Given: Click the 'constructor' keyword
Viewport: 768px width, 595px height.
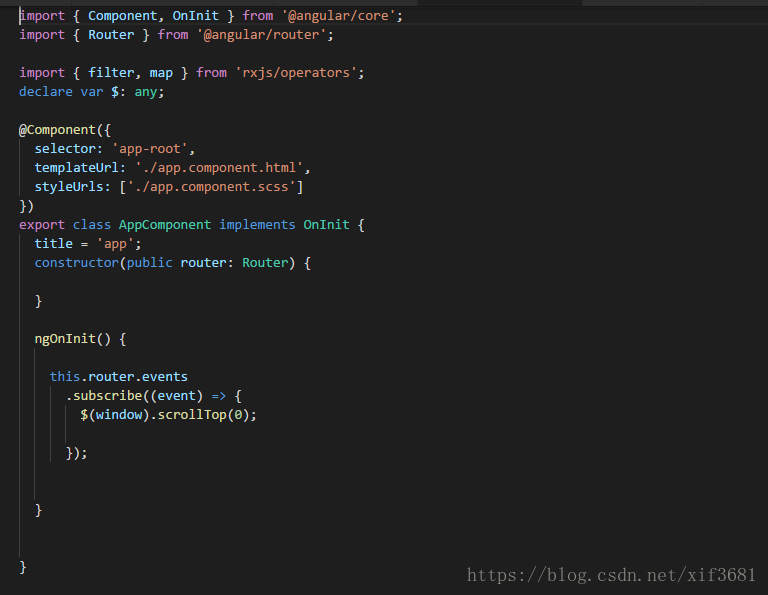Looking at the screenshot, I should click(x=76, y=263).
